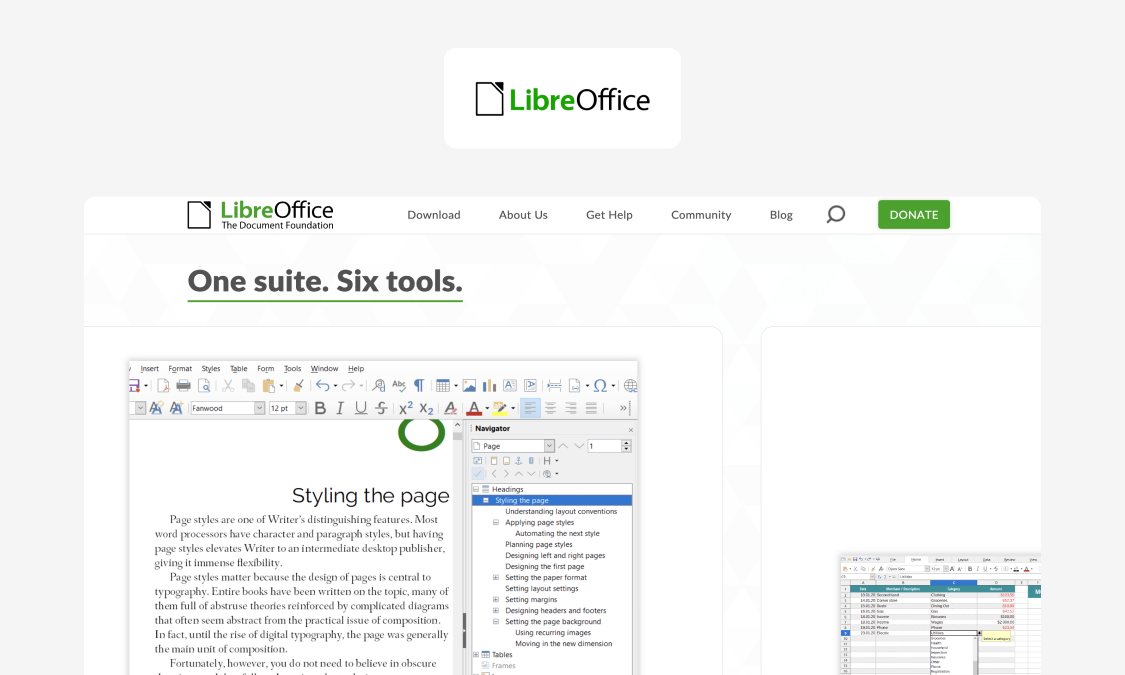1125x675 pixels.
Task: Click the Subscript icon
Action: (426, 408)
